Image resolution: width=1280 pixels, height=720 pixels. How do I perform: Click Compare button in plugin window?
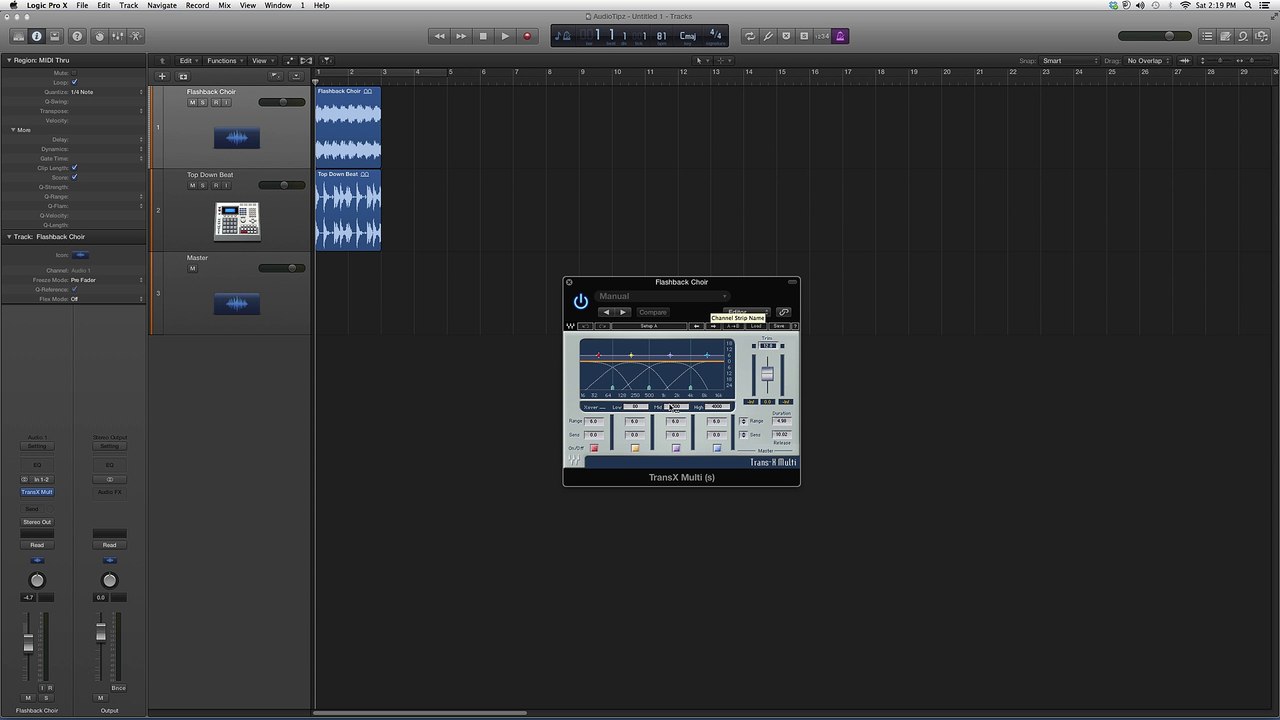pos(652,312)
